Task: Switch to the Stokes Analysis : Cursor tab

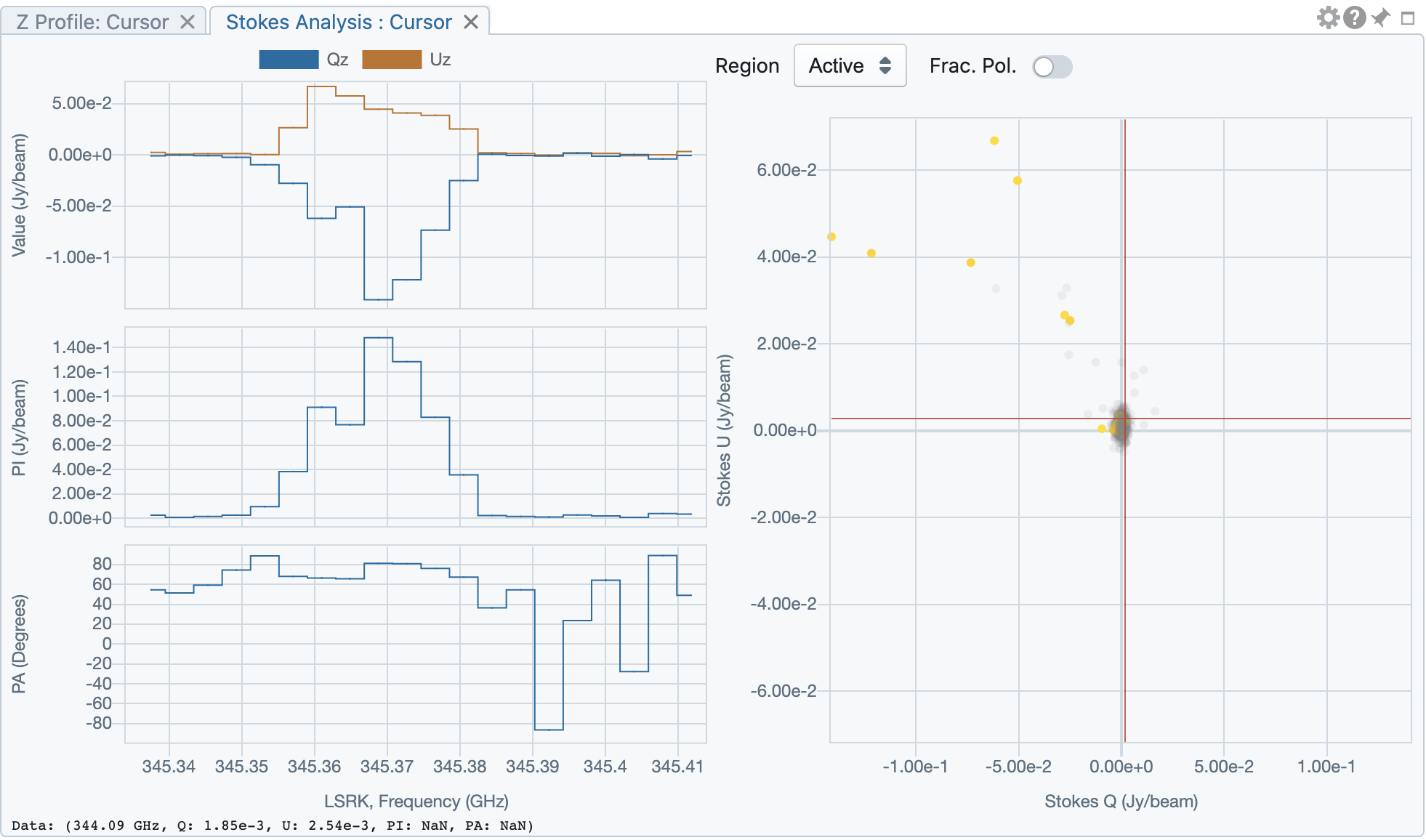Action: tap(338, 22)
